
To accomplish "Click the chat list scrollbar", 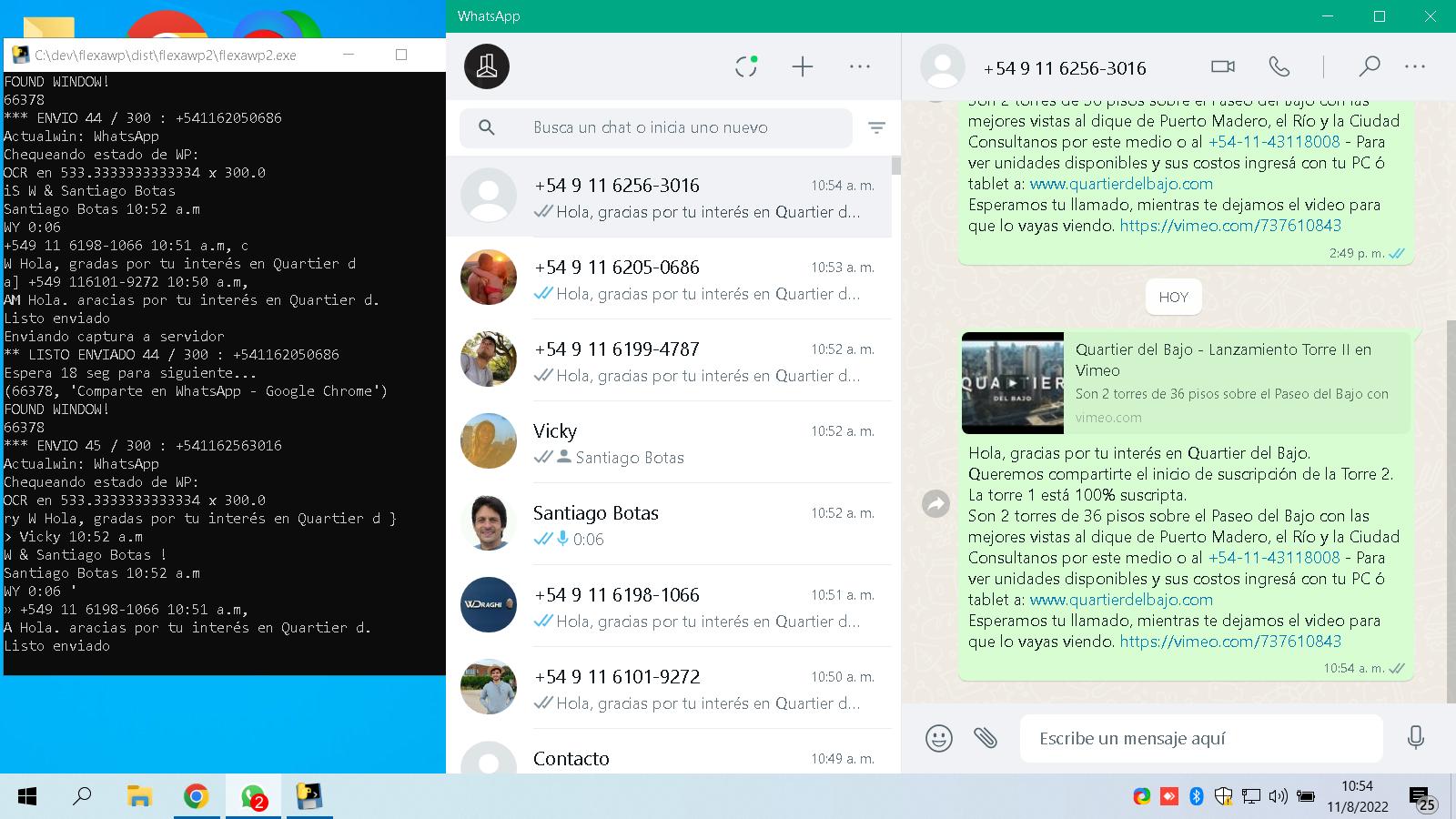I will pos(896,166).
